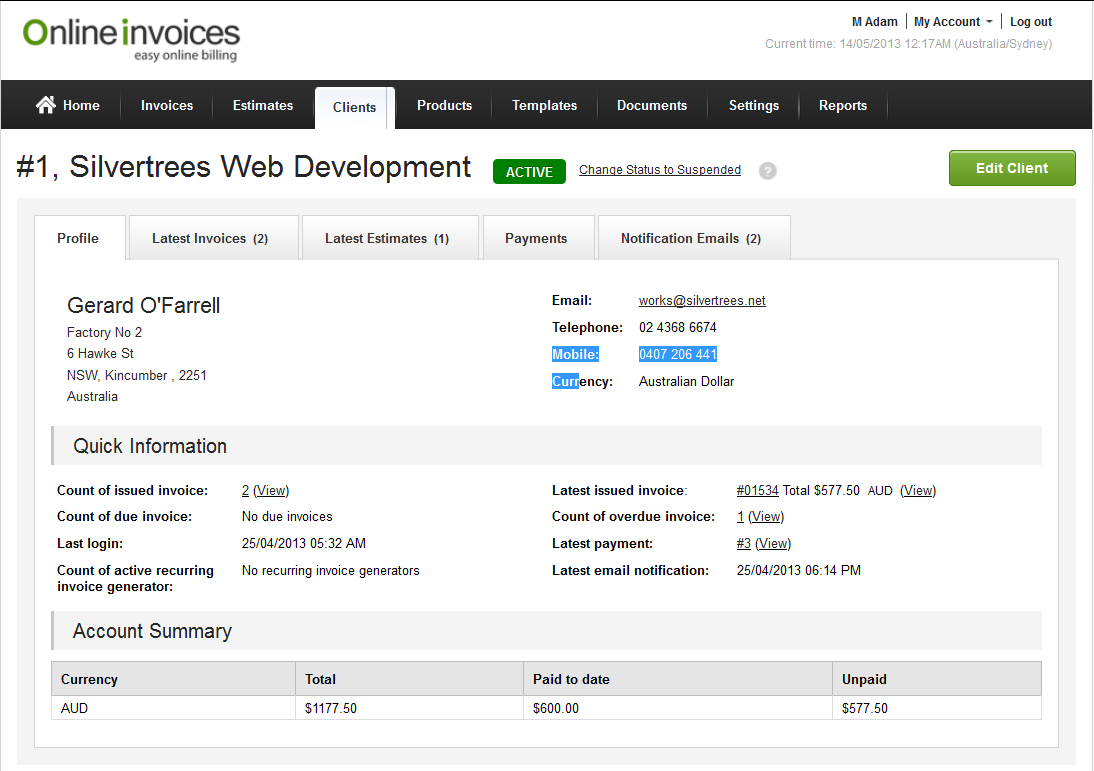Image resolution: width=1094 pixels, height=771 pixels.
Task: Click Log out link
Action: [x=1031, y=22]
